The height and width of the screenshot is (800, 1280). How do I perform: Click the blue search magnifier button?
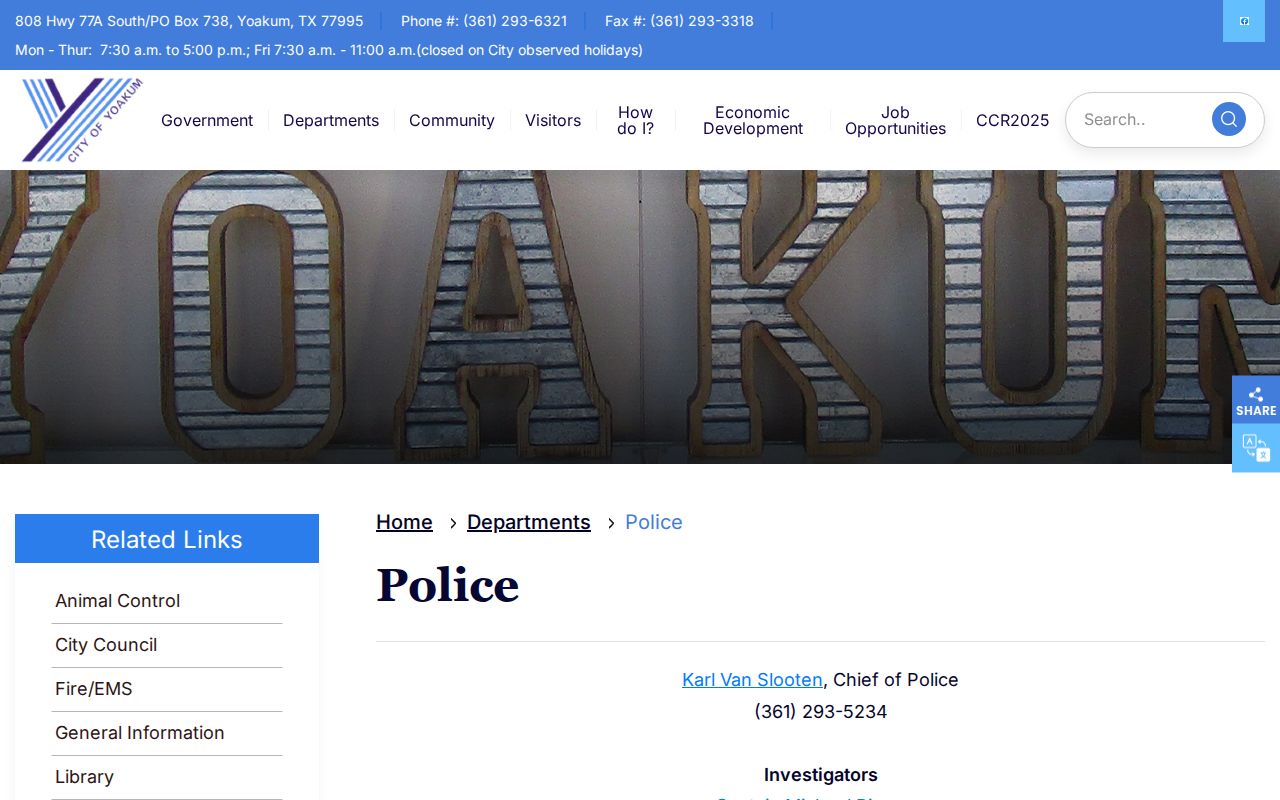[x=1228, y=119]
